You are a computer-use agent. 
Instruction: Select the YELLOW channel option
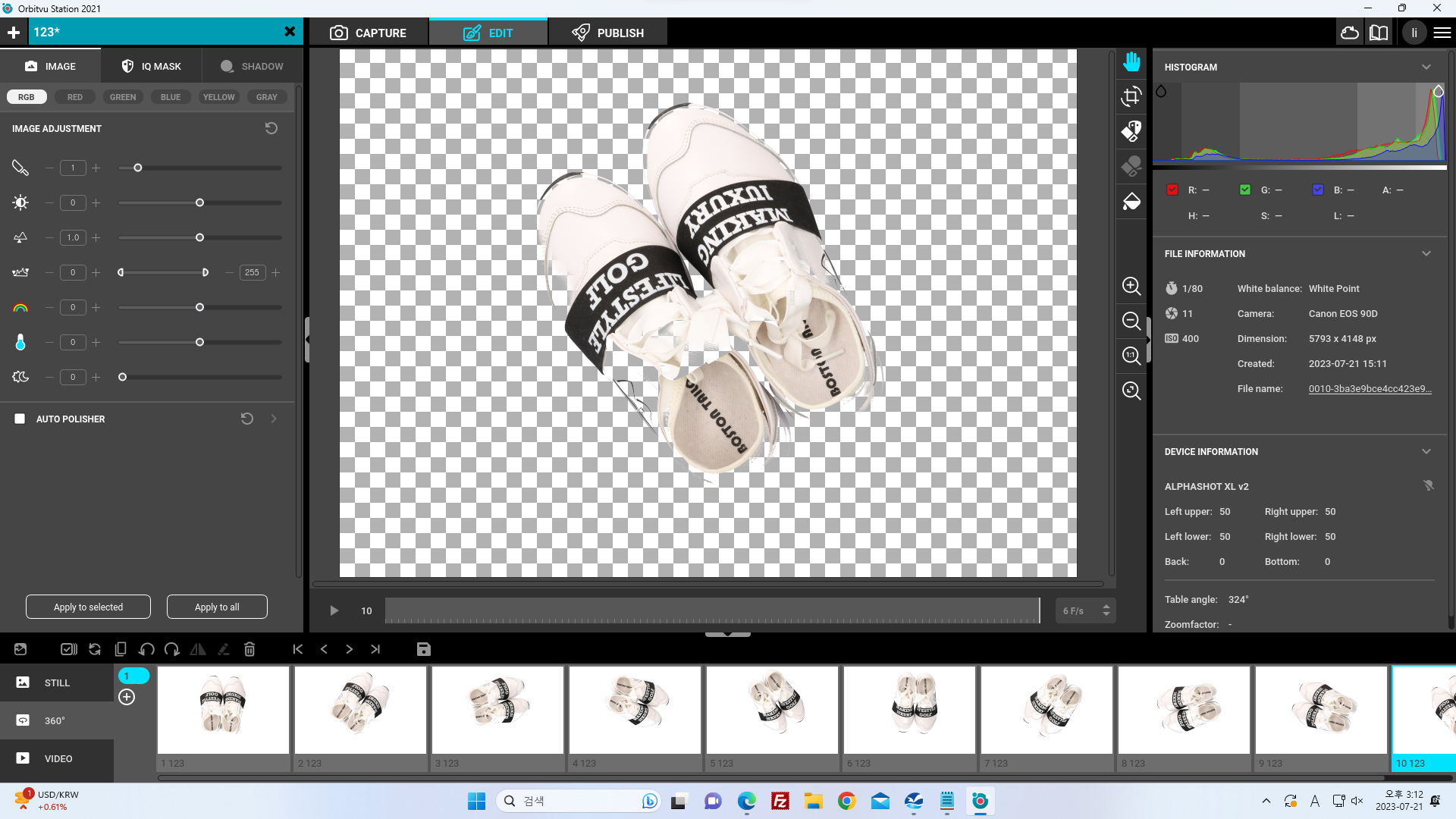coord(219,97)
